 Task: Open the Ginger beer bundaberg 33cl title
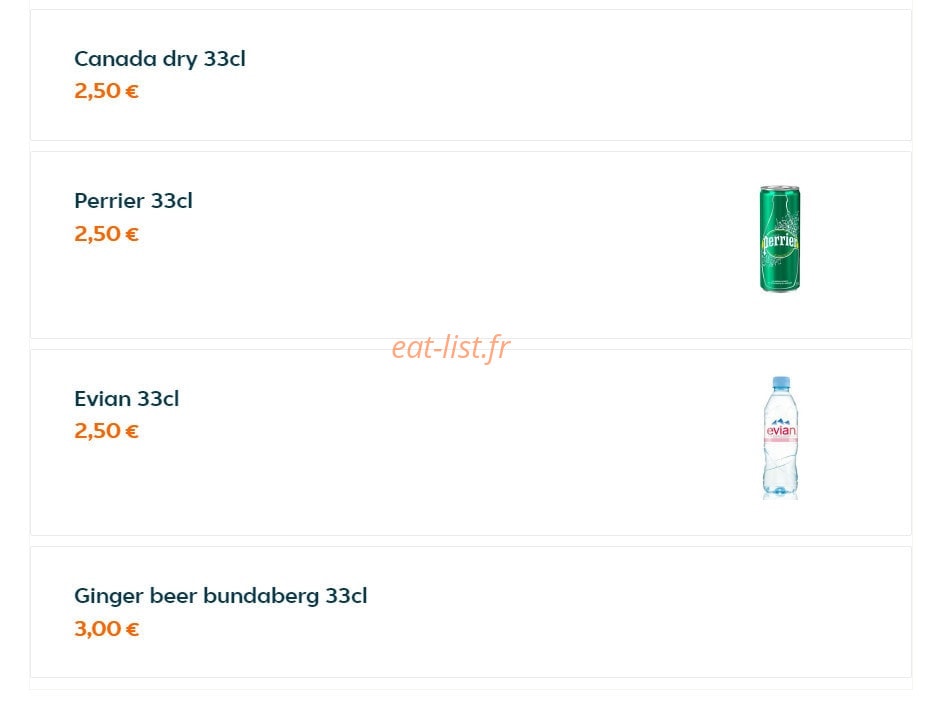(x=220, y=596)
